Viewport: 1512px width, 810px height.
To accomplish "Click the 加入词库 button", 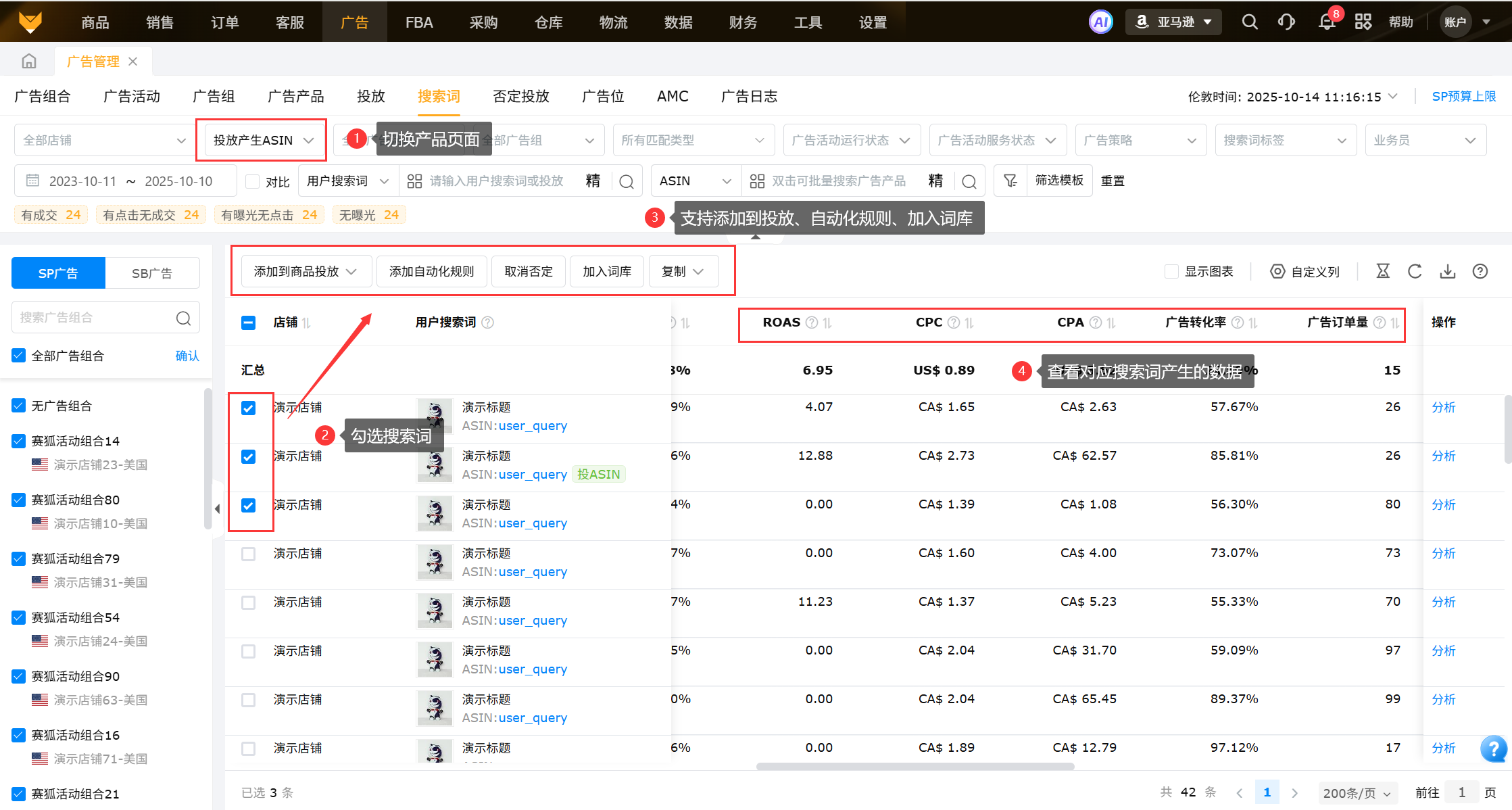I will click(x=606, y=271).
